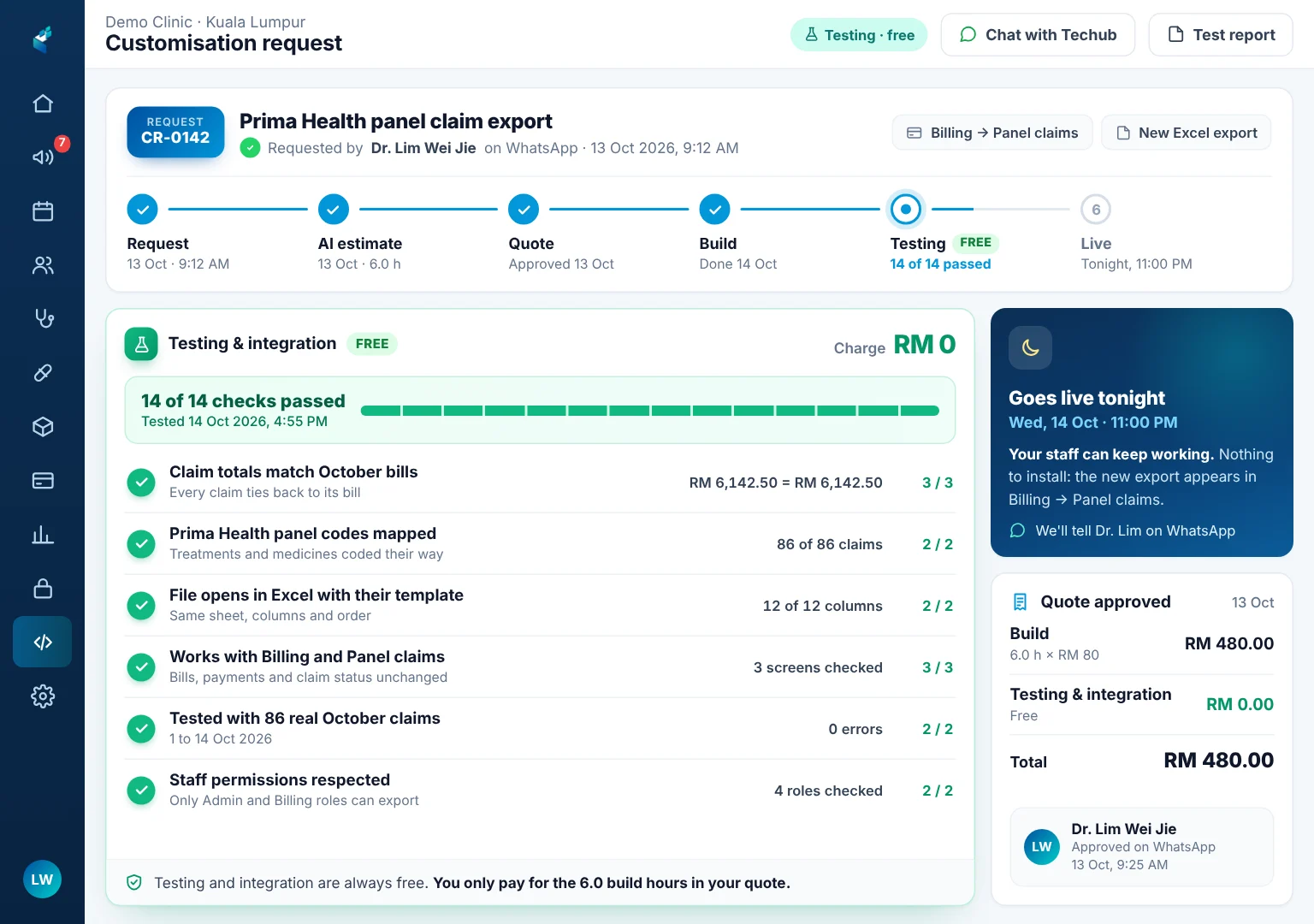The width and height of the screenshot is (1314, 924).
Task: Click the moon icon on live card
Action: 1031,348
